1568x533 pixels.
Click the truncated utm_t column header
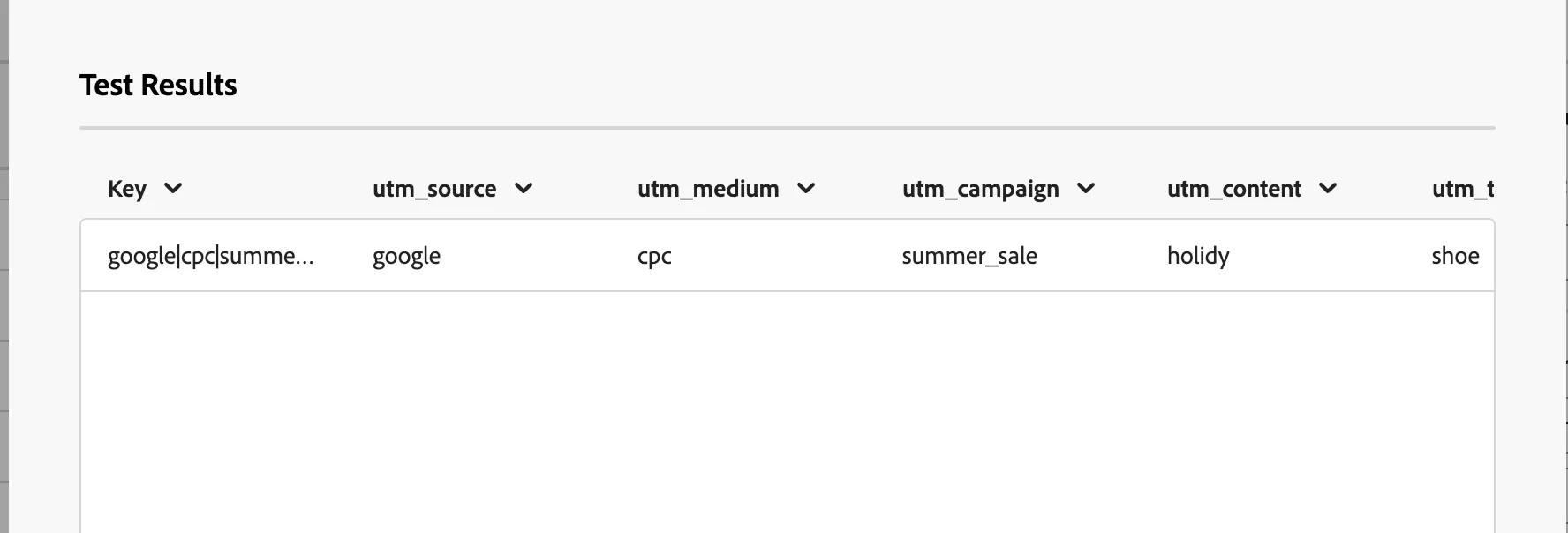click(x=1461, y=188)
